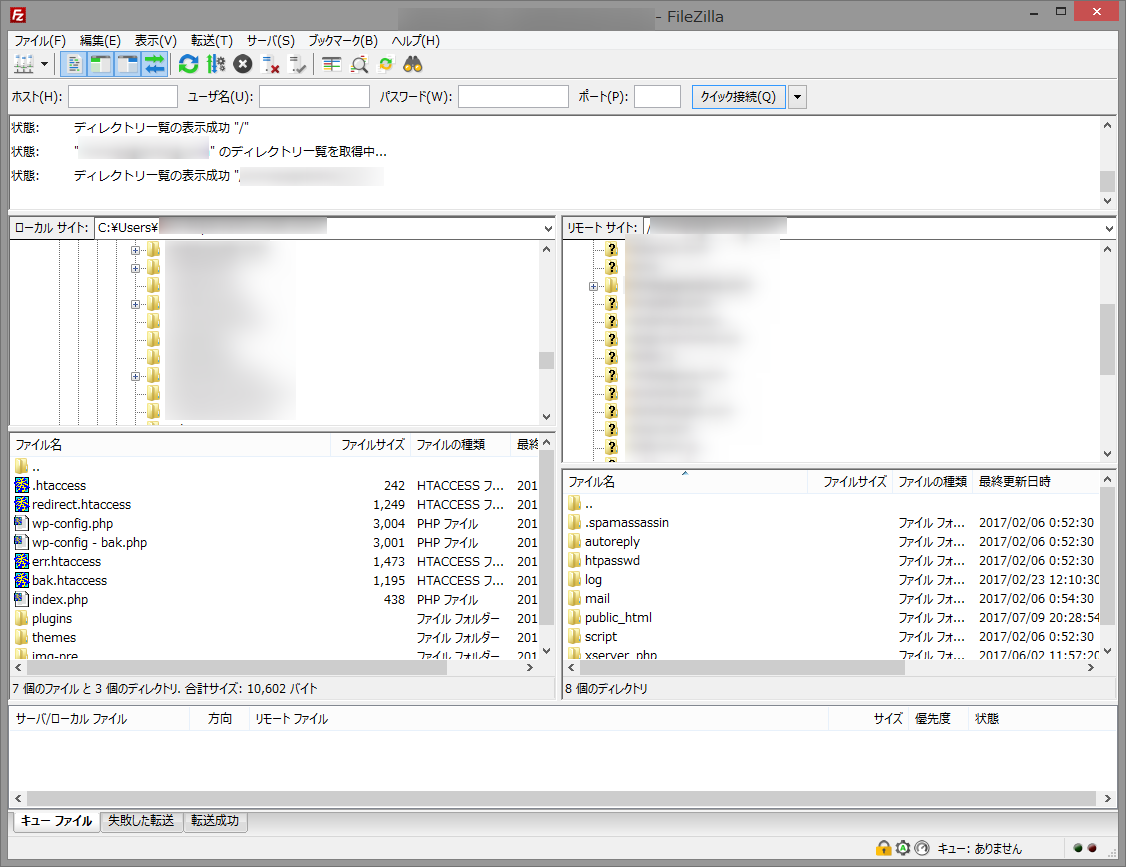Image resolution: width=1126 pixels, height=867 pixels.
Task: Toggle processing of transfer queue
Action: 215,65
